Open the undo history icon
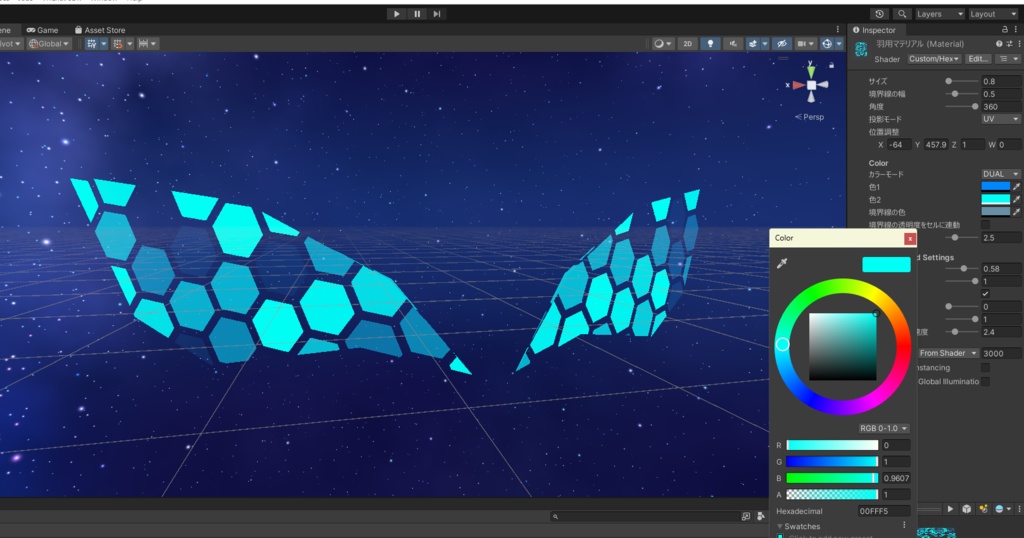The image size is (1024, 538). (880, 14)
